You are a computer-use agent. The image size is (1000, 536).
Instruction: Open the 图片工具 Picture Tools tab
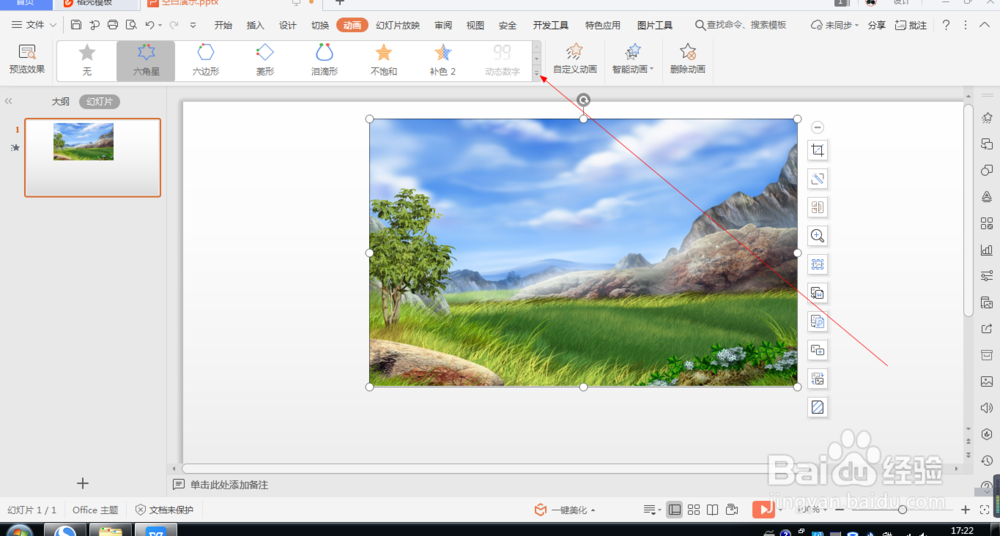pyautogui.click(x=654, y=26)
